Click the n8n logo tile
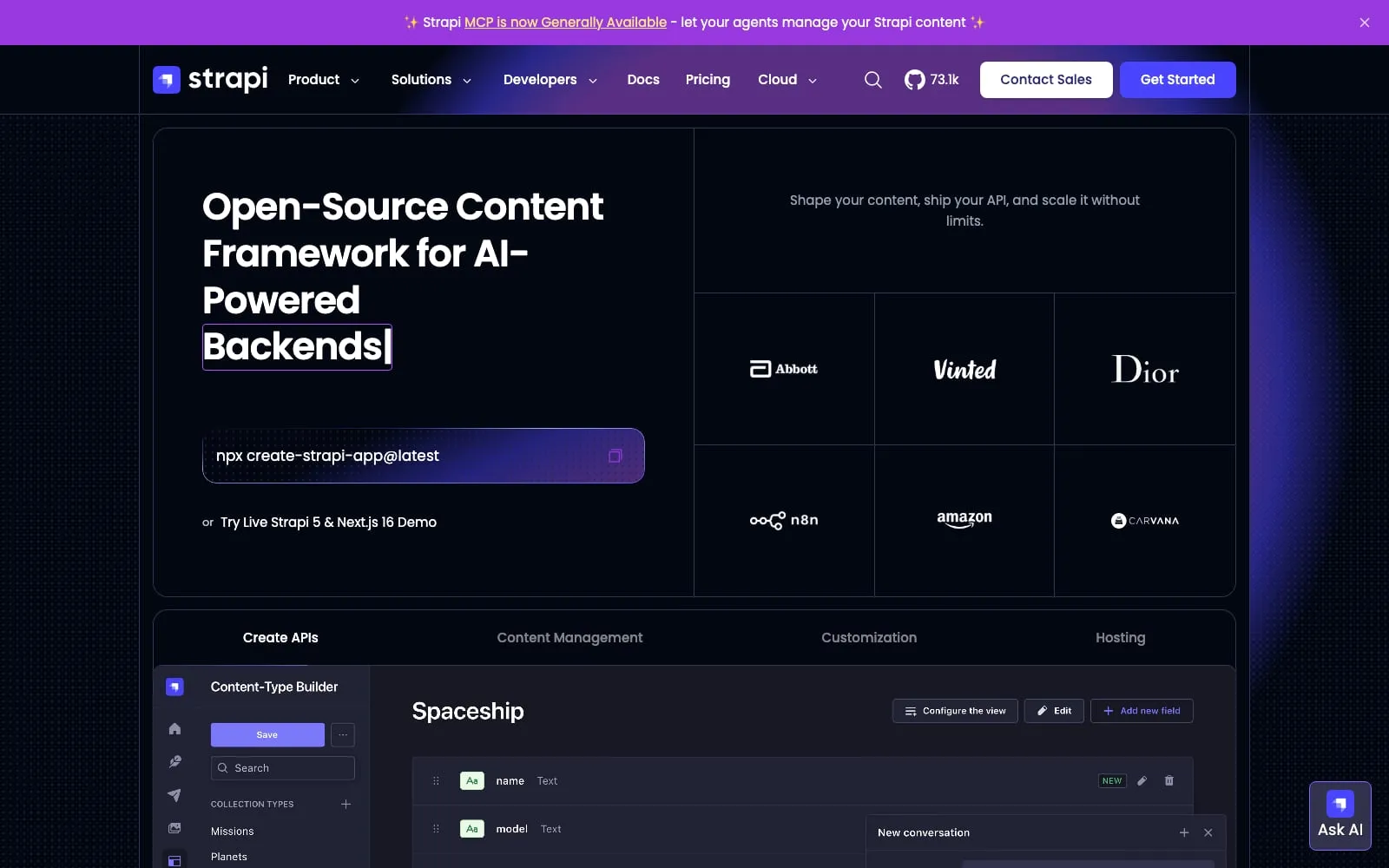The image size is (1389, 868). pos(784,521)
